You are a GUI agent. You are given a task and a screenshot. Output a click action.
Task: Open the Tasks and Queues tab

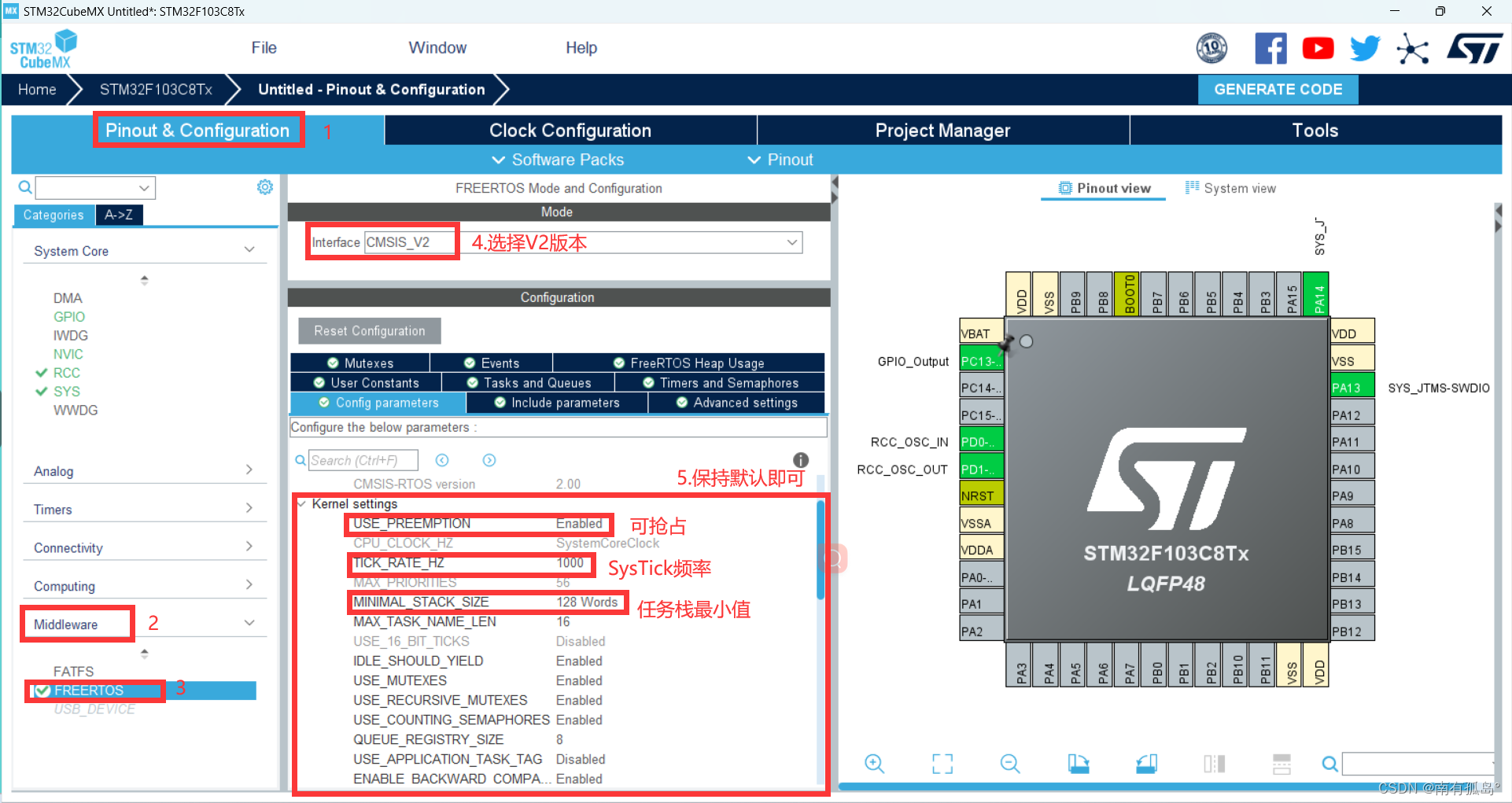pyautogui.click(x=529, y=383)
